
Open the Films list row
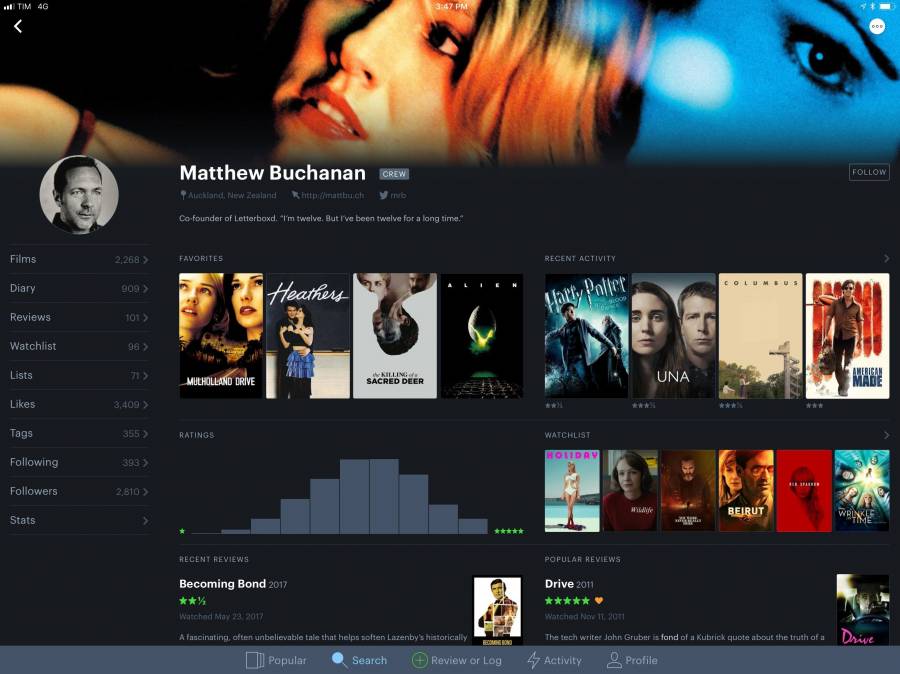point(79,259)
